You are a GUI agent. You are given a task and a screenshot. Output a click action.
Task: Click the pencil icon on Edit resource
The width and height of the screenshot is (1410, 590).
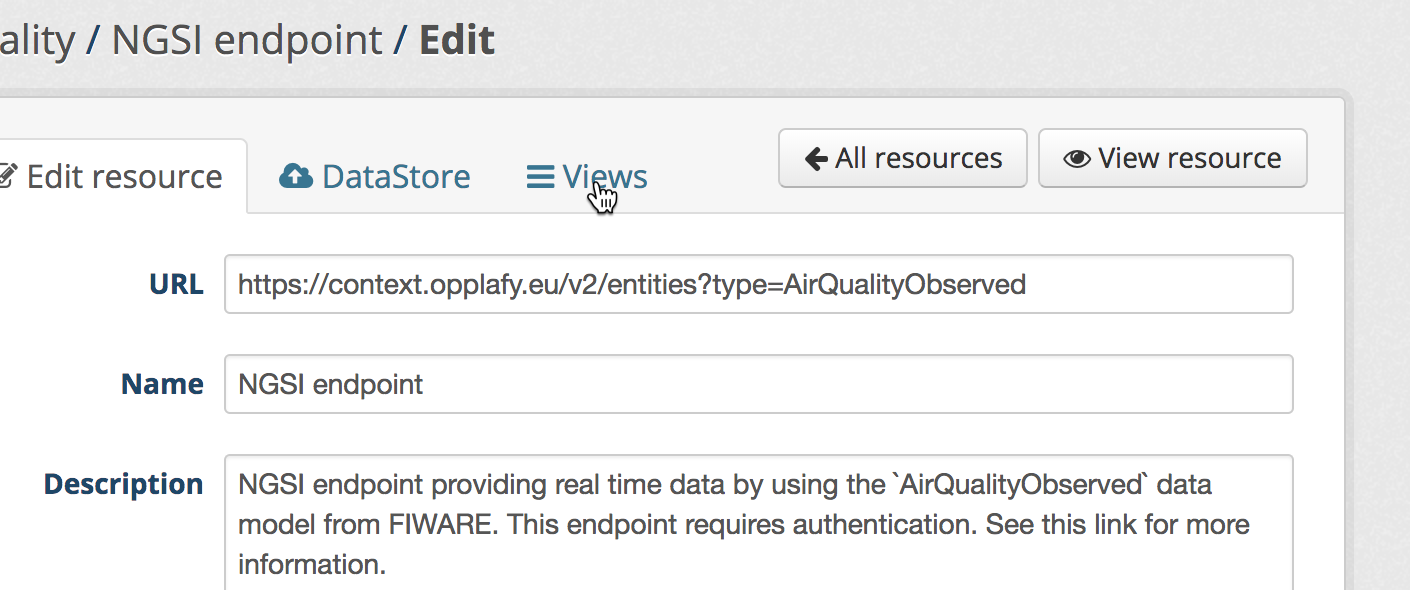tap(7, 177)
